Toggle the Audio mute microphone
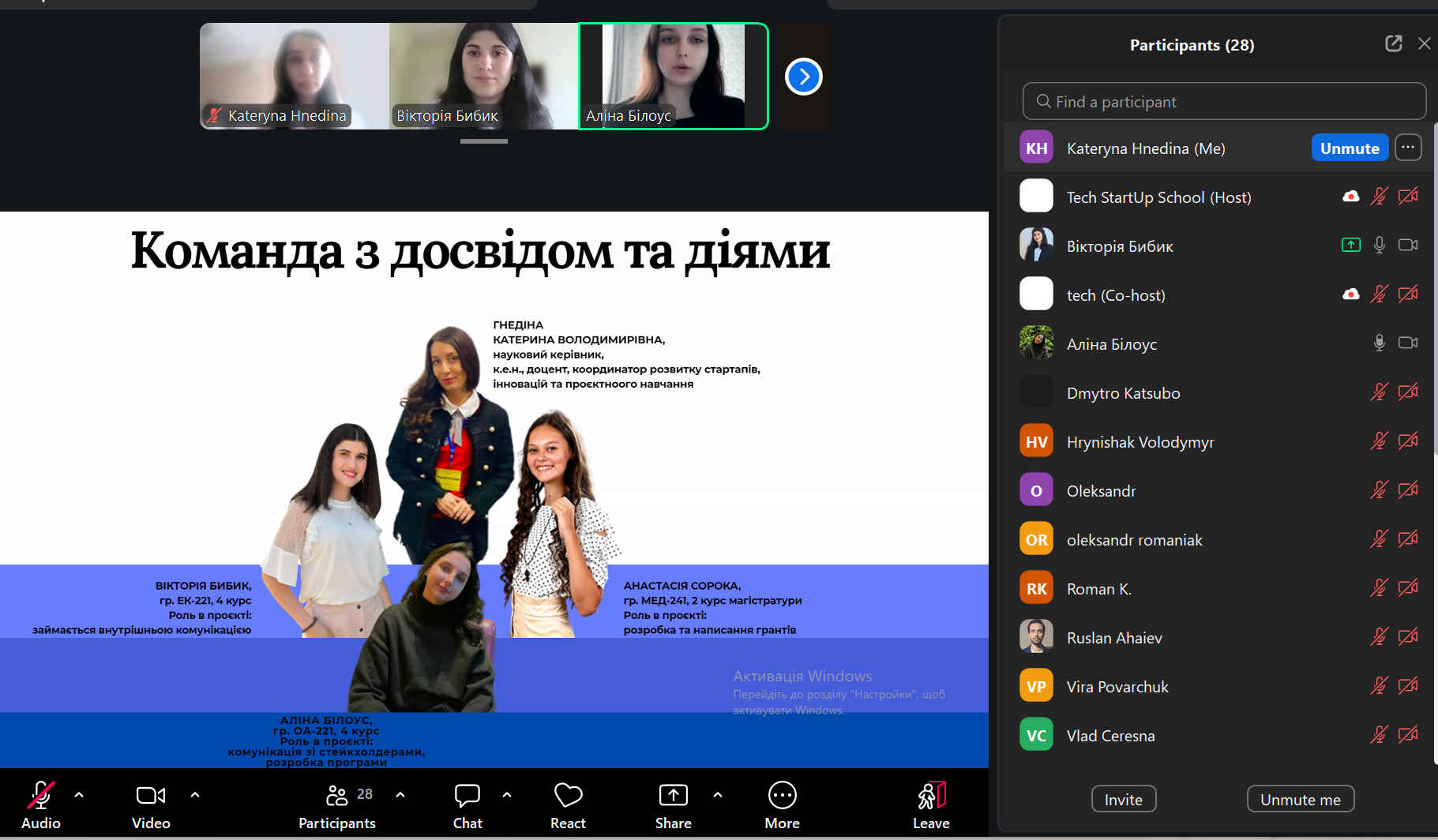This screenshot has height=840, width=1438. tap(40, 796)
